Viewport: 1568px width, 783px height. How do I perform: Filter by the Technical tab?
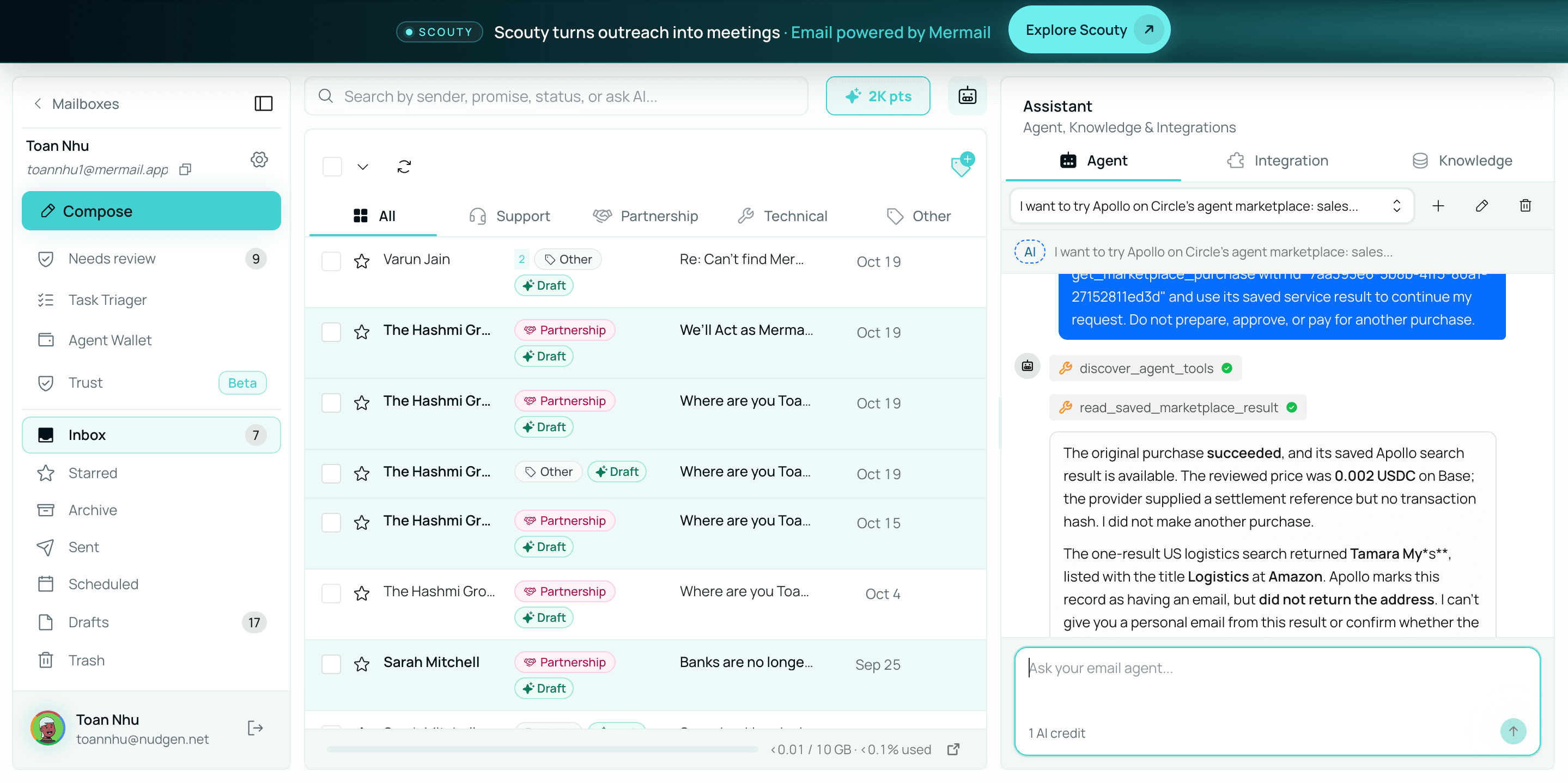[x=782, y=216]
